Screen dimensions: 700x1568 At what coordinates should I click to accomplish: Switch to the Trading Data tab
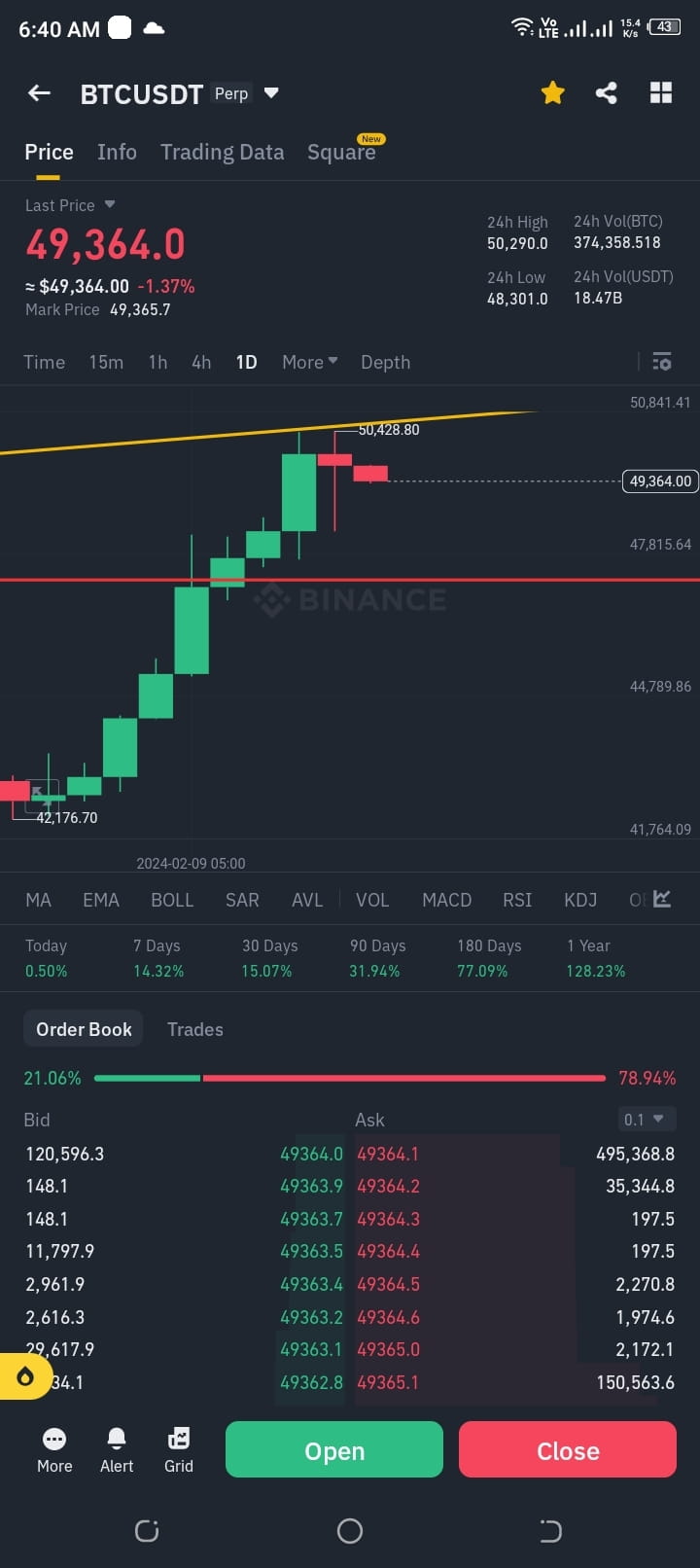click(222, 152)
